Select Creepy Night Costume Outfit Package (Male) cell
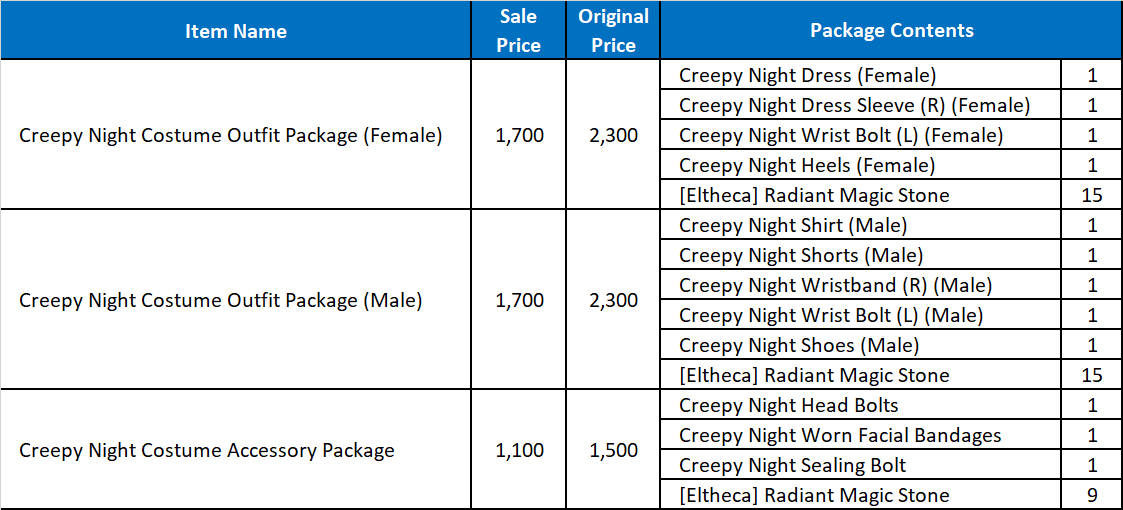1123x510 pixels. coord(236,300)
